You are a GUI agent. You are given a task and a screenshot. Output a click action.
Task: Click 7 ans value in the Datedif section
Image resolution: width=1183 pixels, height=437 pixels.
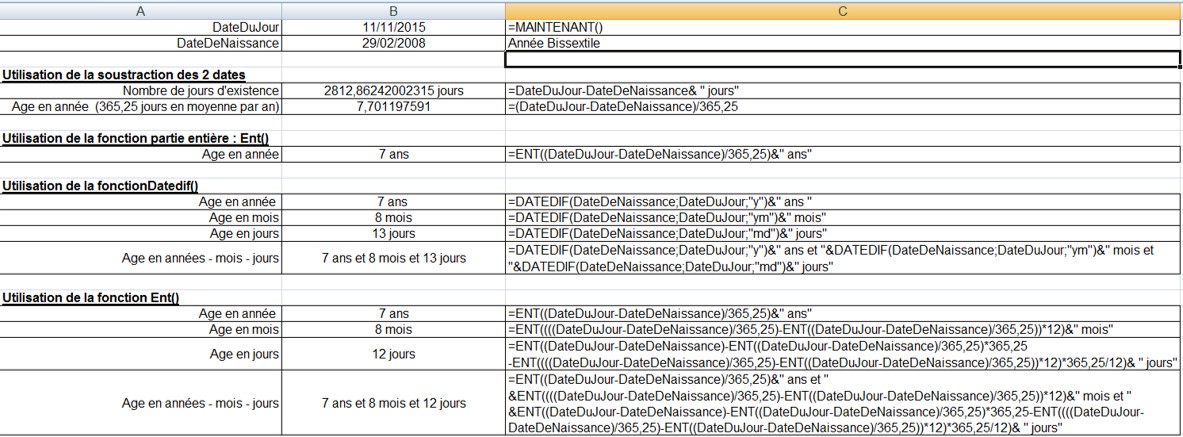click(393, 202)
